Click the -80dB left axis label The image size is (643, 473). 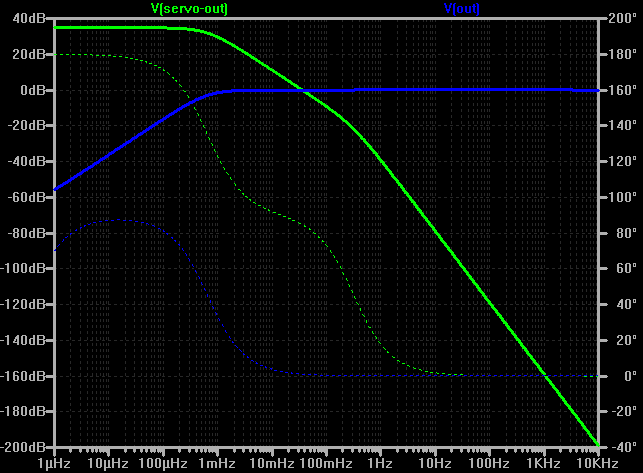click(x=26, y=233)
